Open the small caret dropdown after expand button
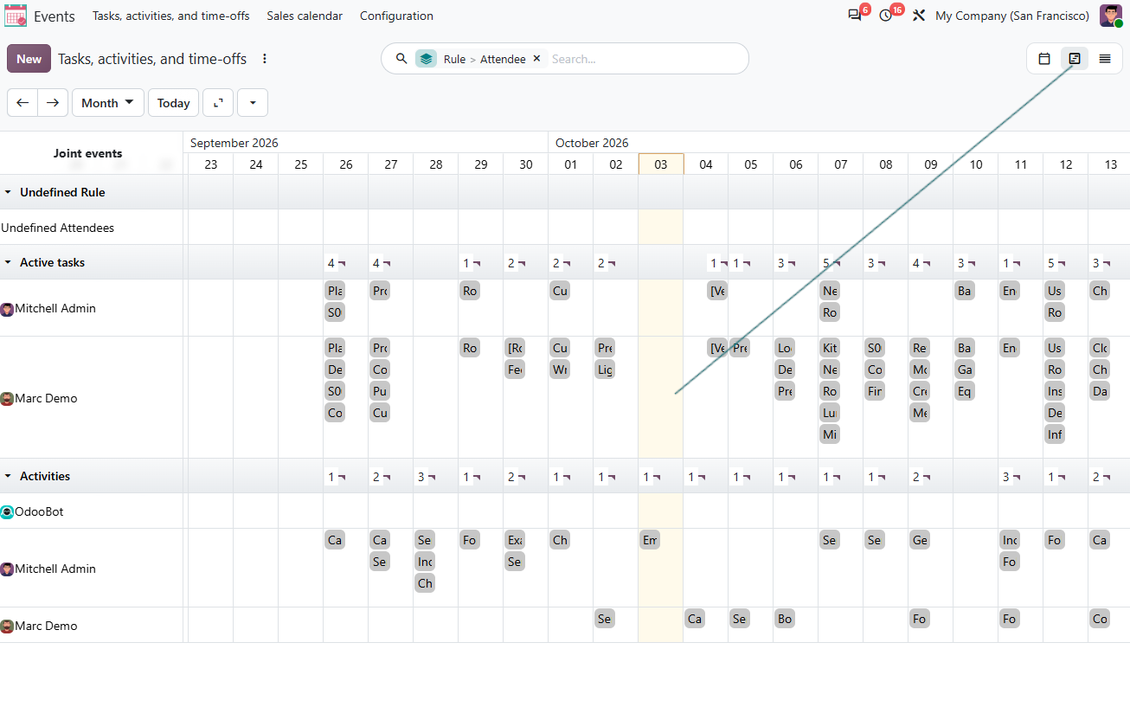This screenshot has width=1130, height=707. click(x=253, y=102)
